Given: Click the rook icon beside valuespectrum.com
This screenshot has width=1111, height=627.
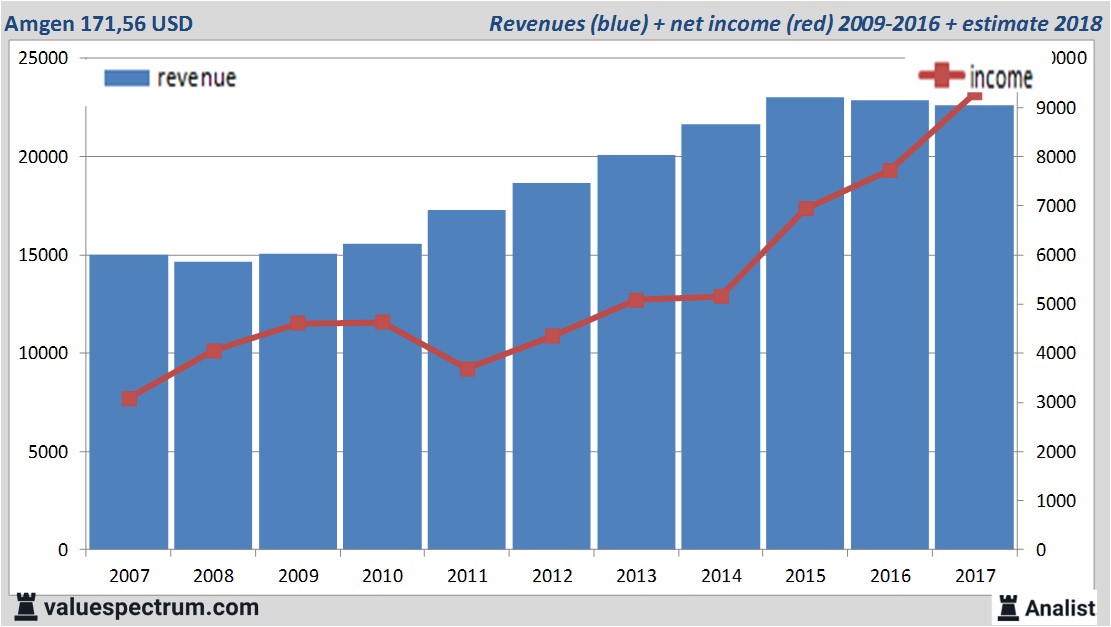Looking at the screenshot, I should pyautogui.click(x=24, y=606).
